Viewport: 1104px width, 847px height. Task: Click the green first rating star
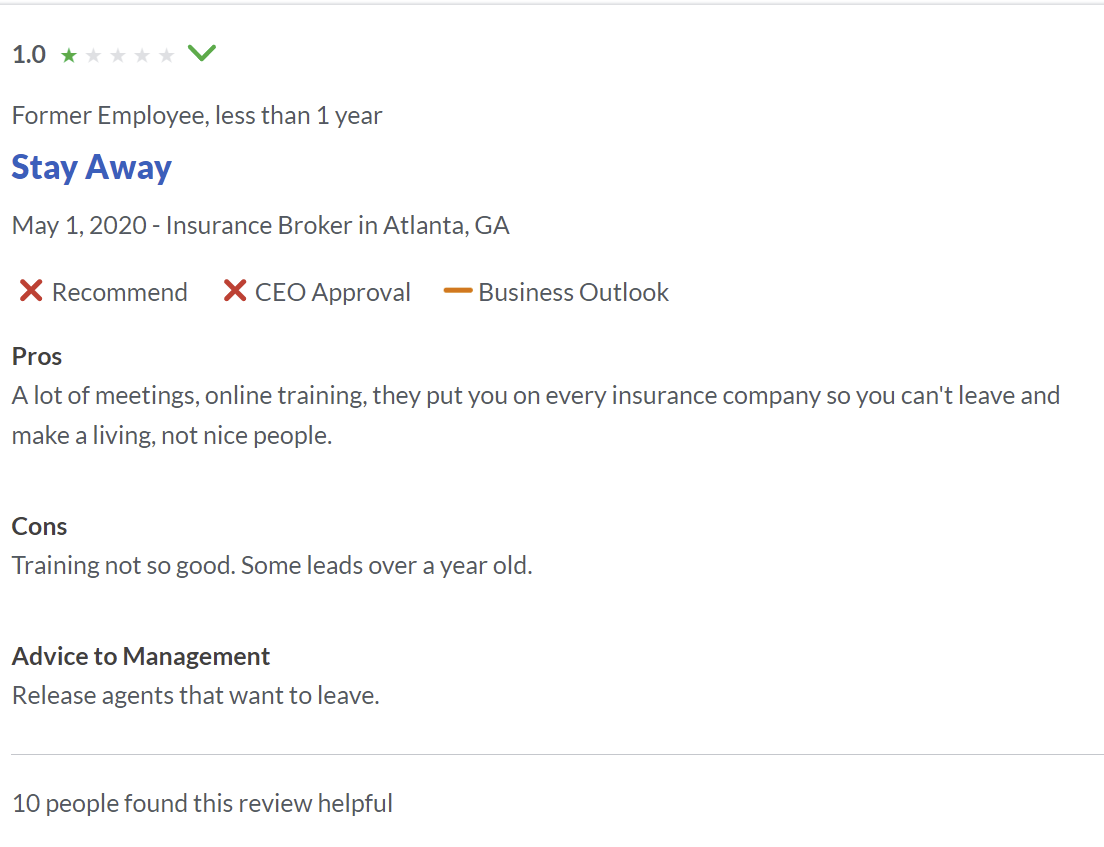[69, 56]
